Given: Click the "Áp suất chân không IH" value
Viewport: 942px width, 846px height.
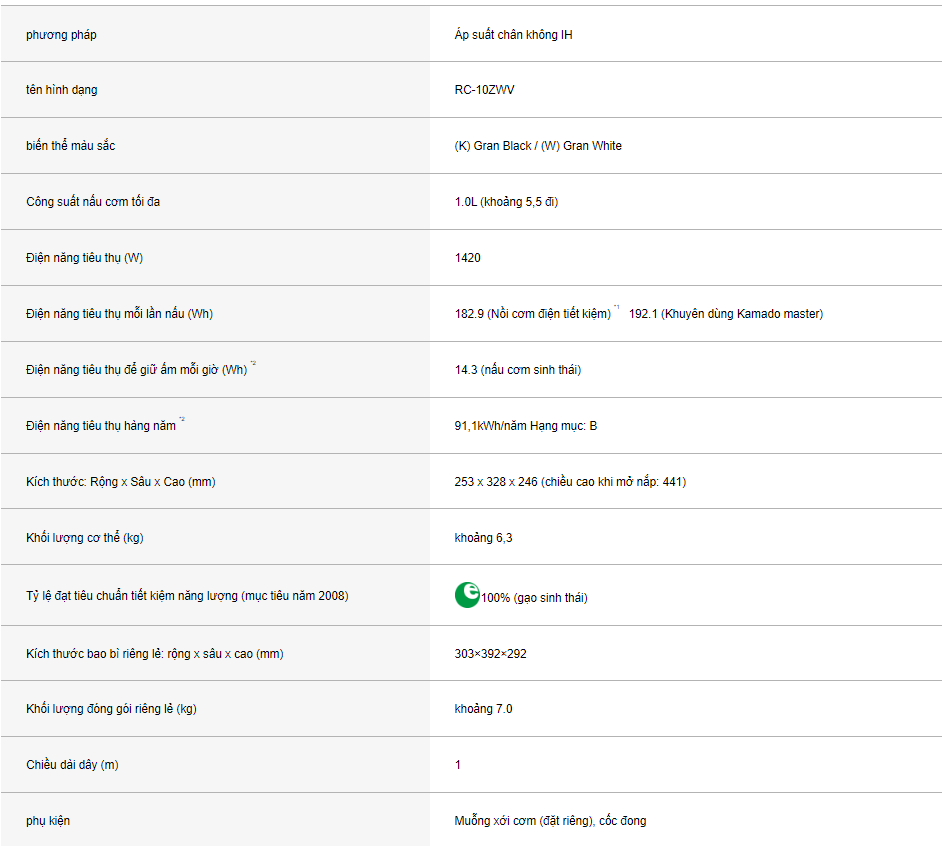Looking at the screenshot, I should pyautogui.click(x=513, y=35).
